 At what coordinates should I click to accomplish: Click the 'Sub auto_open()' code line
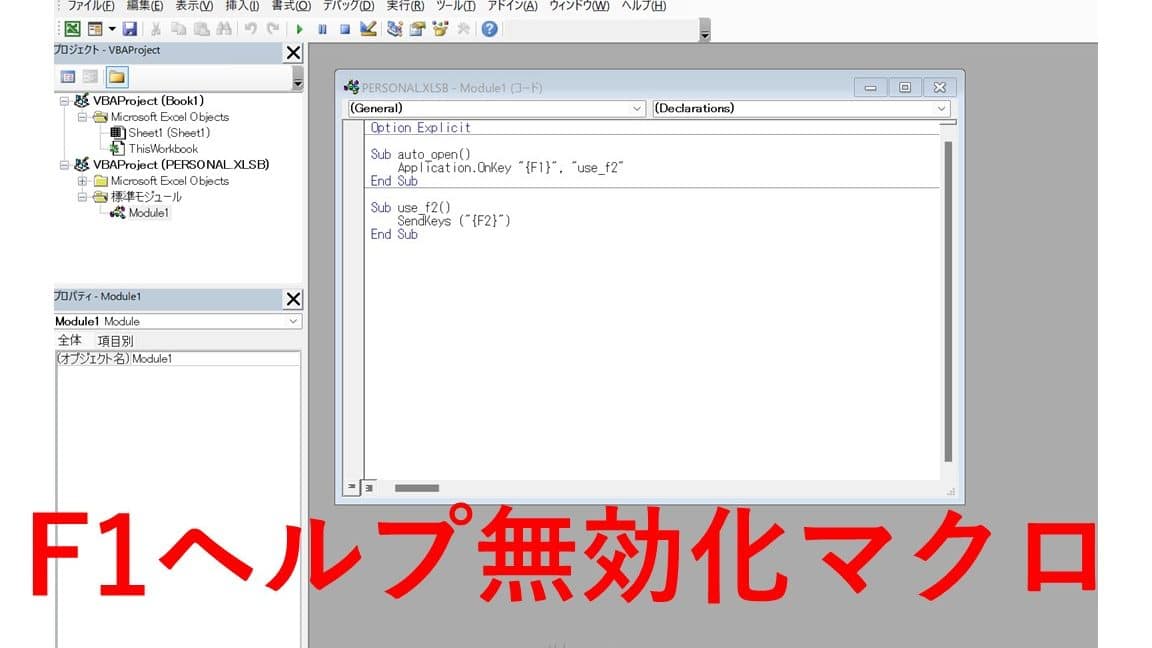tap(420, 154)
